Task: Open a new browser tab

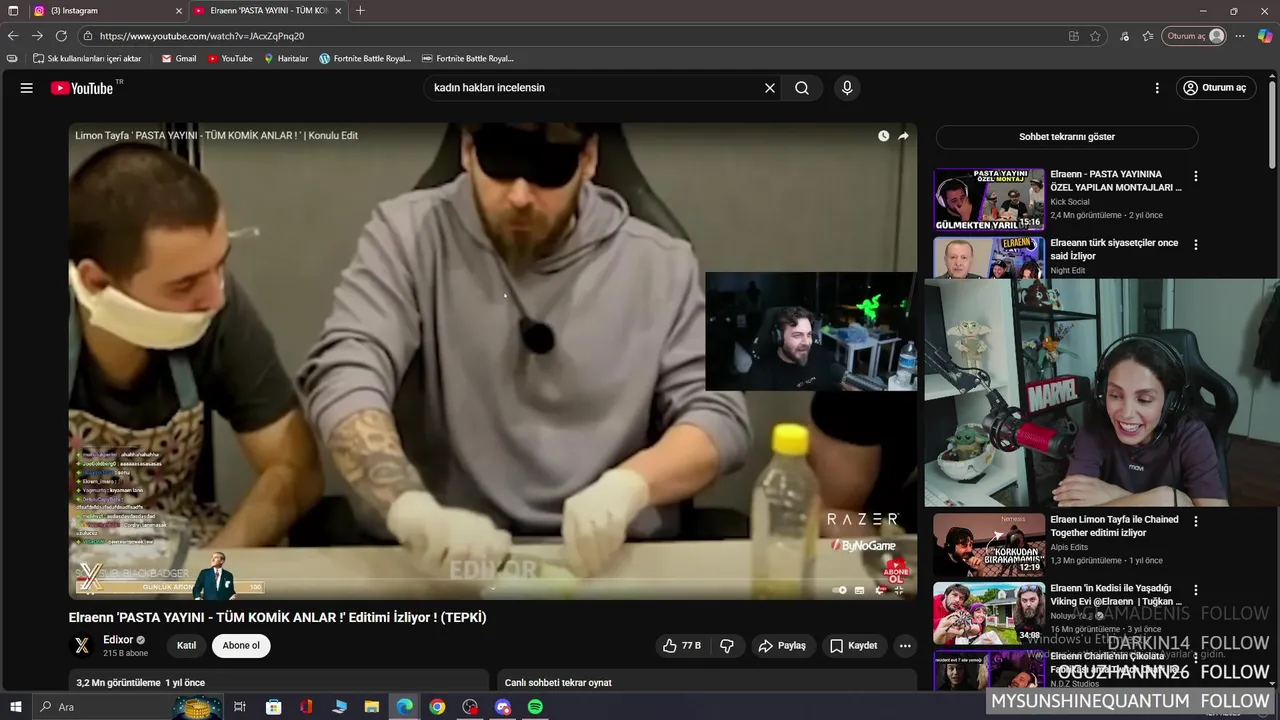Action: 360,11
